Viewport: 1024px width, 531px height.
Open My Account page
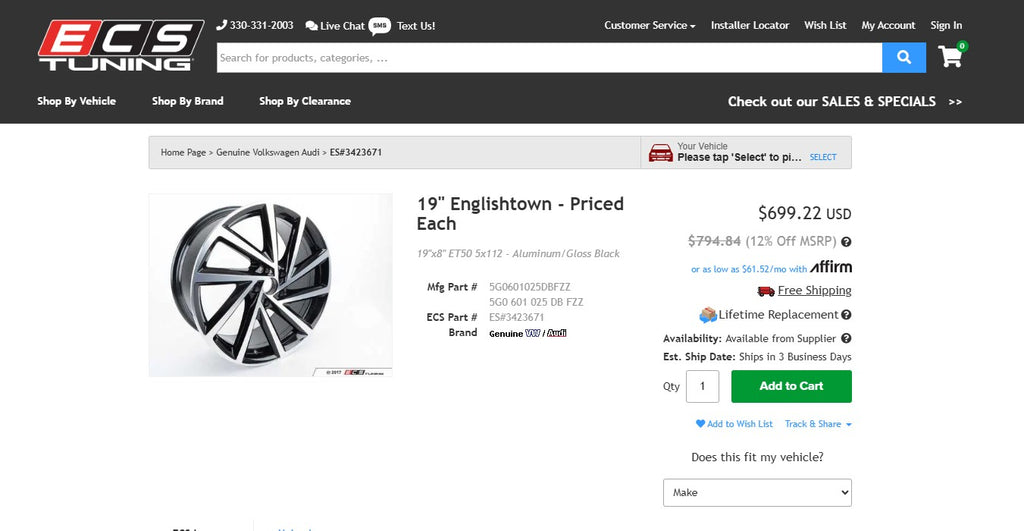click(888, 25)
